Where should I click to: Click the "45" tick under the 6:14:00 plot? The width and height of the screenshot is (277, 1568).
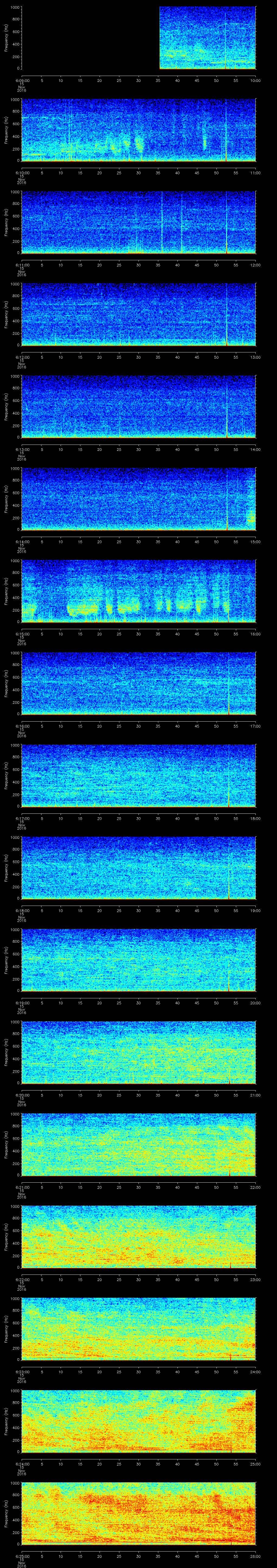[x=197, y=542]
